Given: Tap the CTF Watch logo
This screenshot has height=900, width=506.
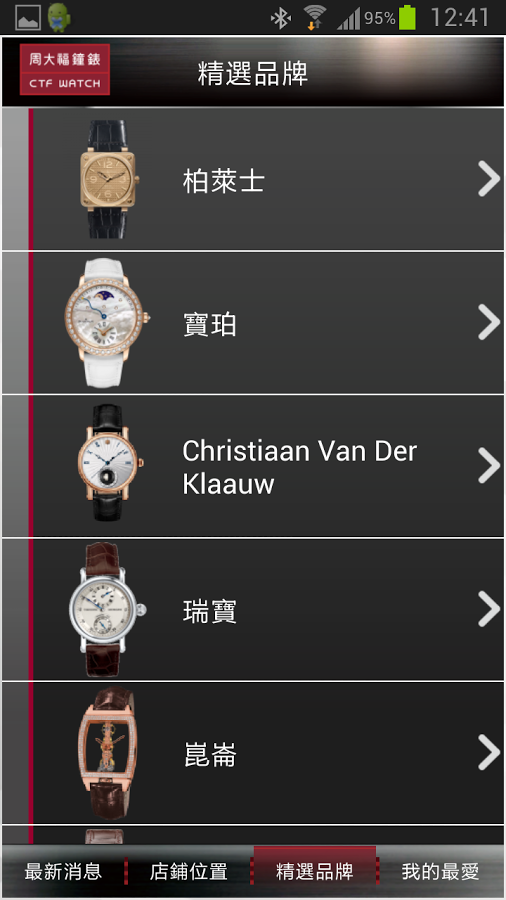Looking at the screenshot, I should coord(64,69).
